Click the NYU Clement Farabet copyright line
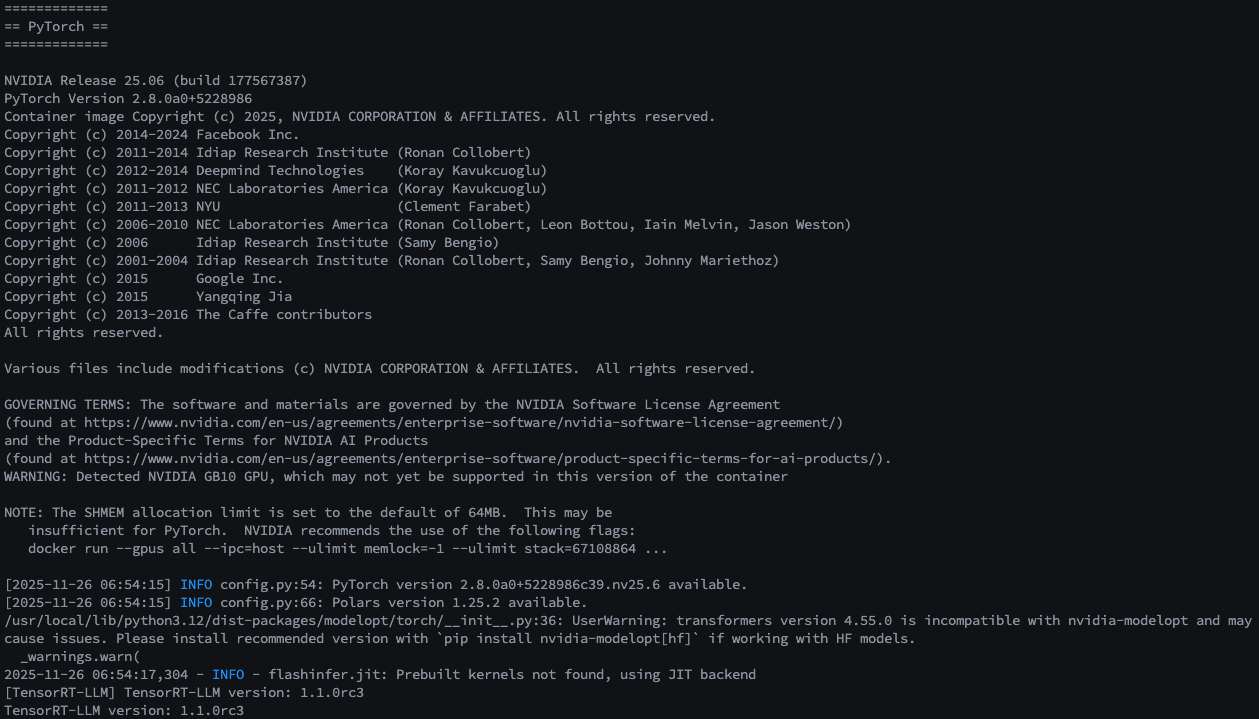 [267, 206]
